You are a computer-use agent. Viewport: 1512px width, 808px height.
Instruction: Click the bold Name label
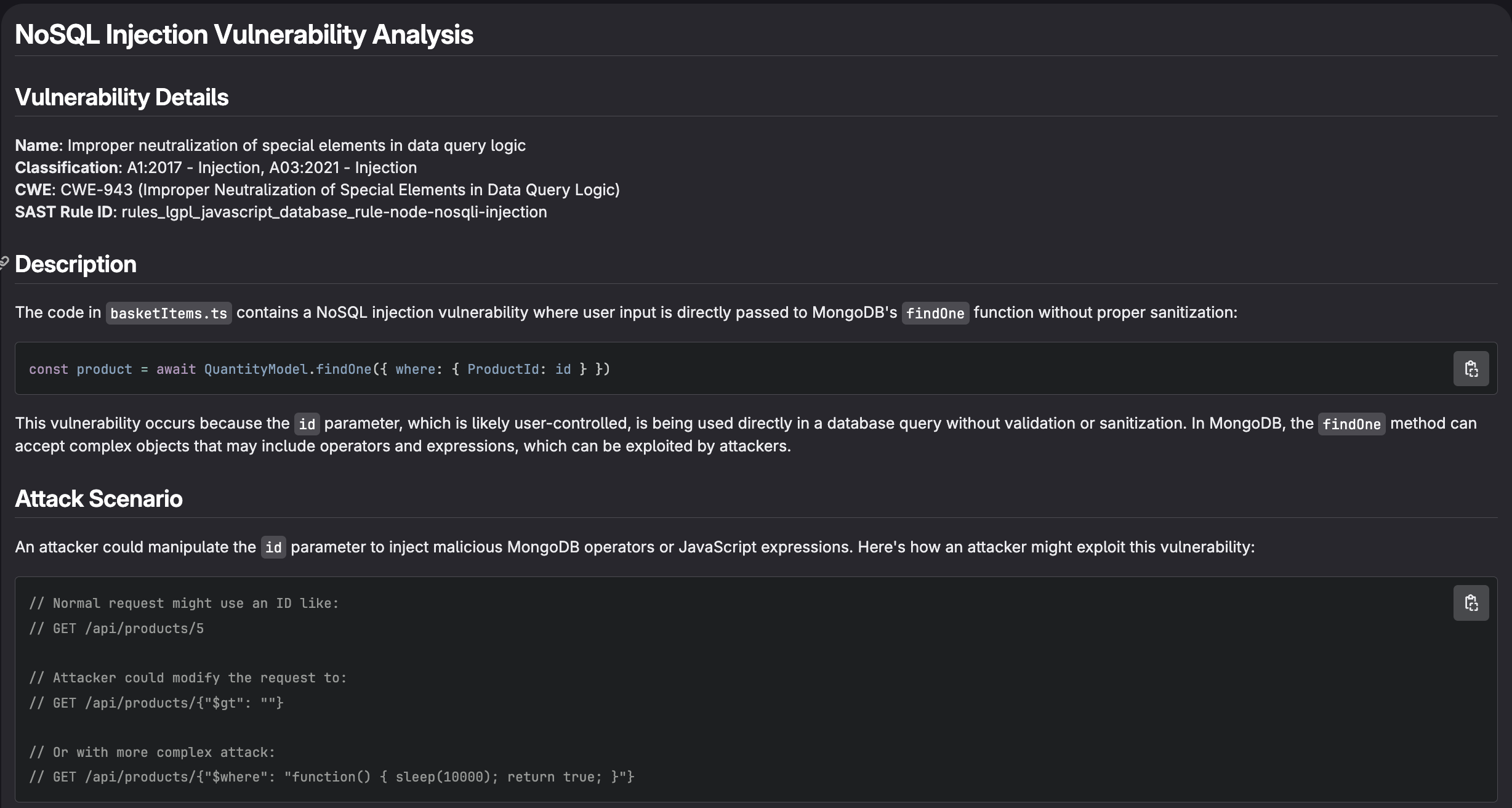point(38,145)
